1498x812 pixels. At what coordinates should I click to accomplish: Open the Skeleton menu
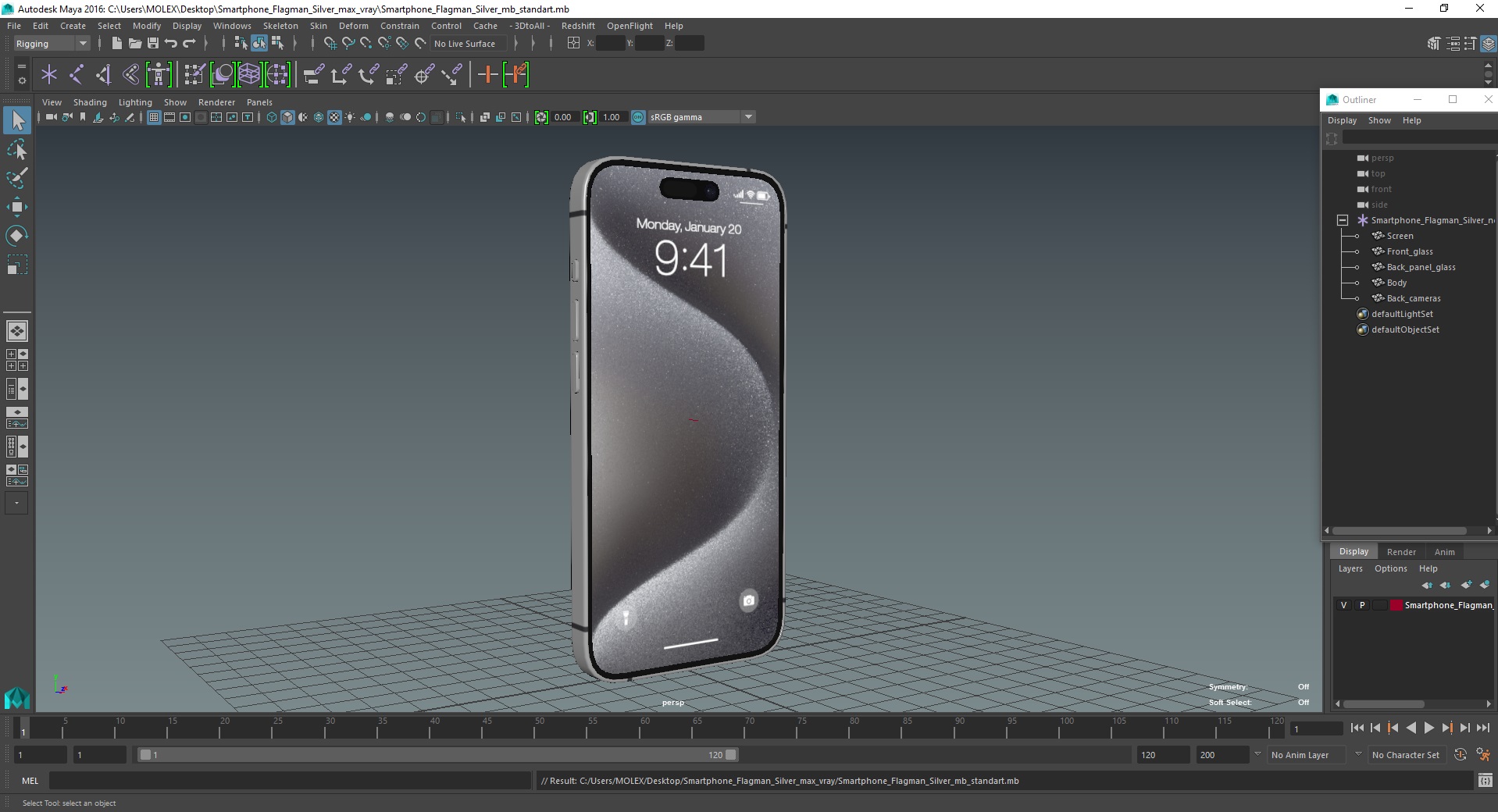point(280,26)
